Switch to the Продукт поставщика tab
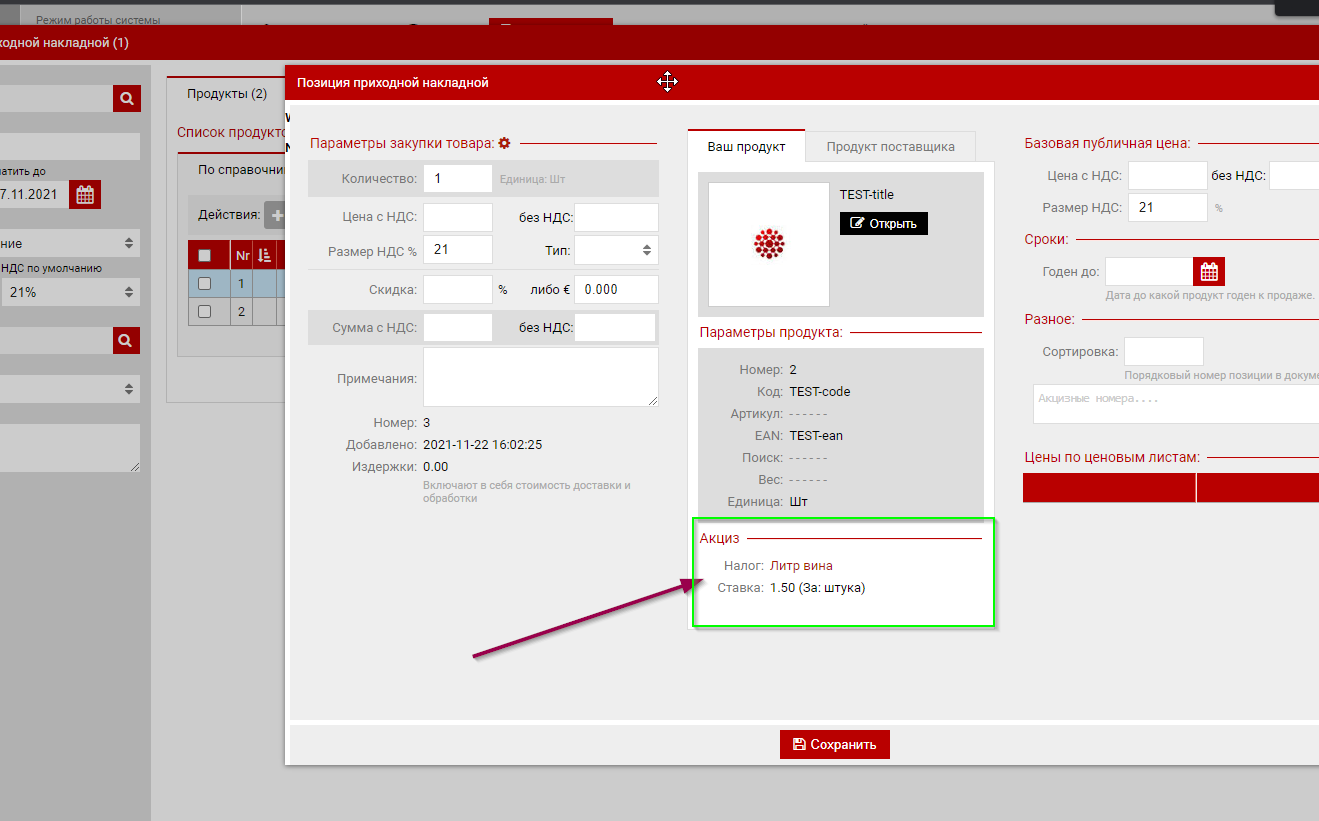 [890, 147]
